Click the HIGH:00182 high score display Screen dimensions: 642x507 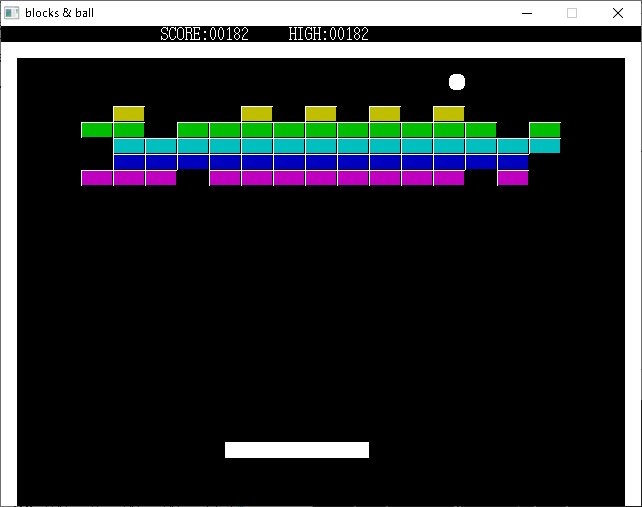329,34
